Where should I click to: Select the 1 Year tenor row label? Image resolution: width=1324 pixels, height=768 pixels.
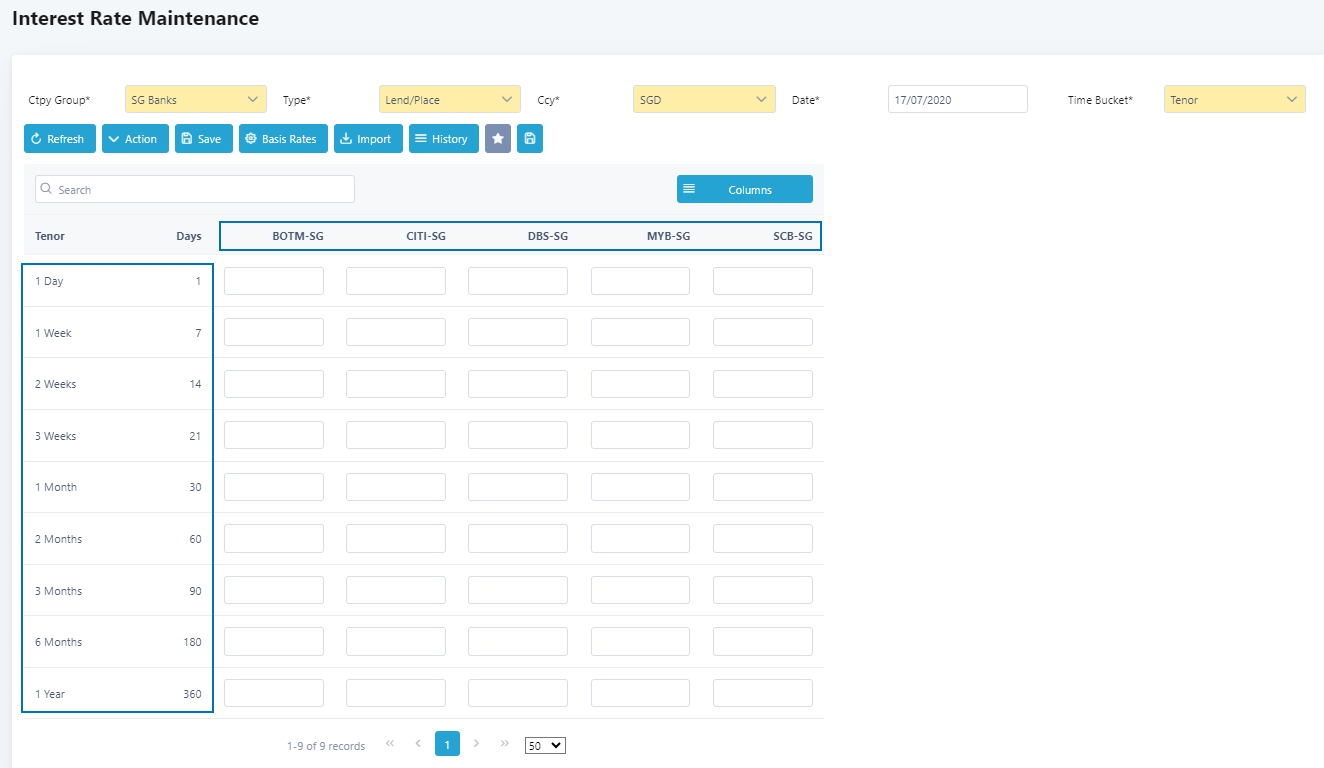(50, 694)
